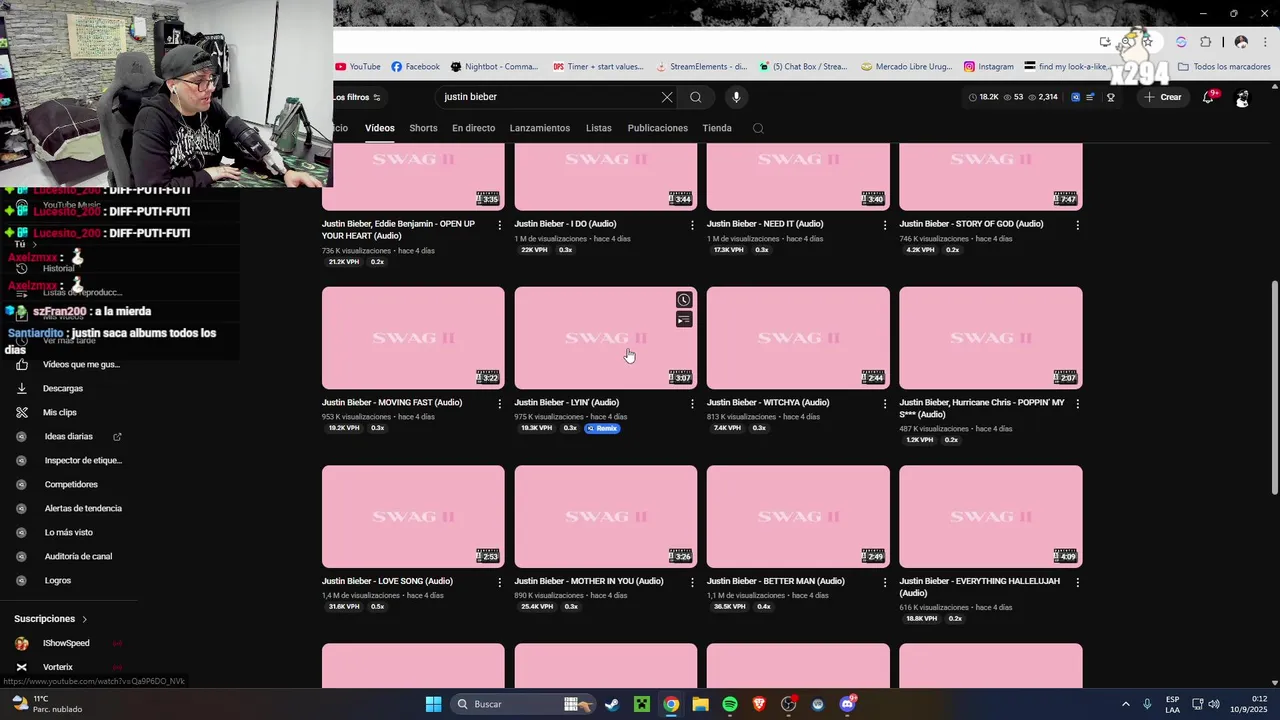This screenshot has height=720, width=1280.
Task: Open more options for 'I DO (Audio)' video
Action: (692, 225)
